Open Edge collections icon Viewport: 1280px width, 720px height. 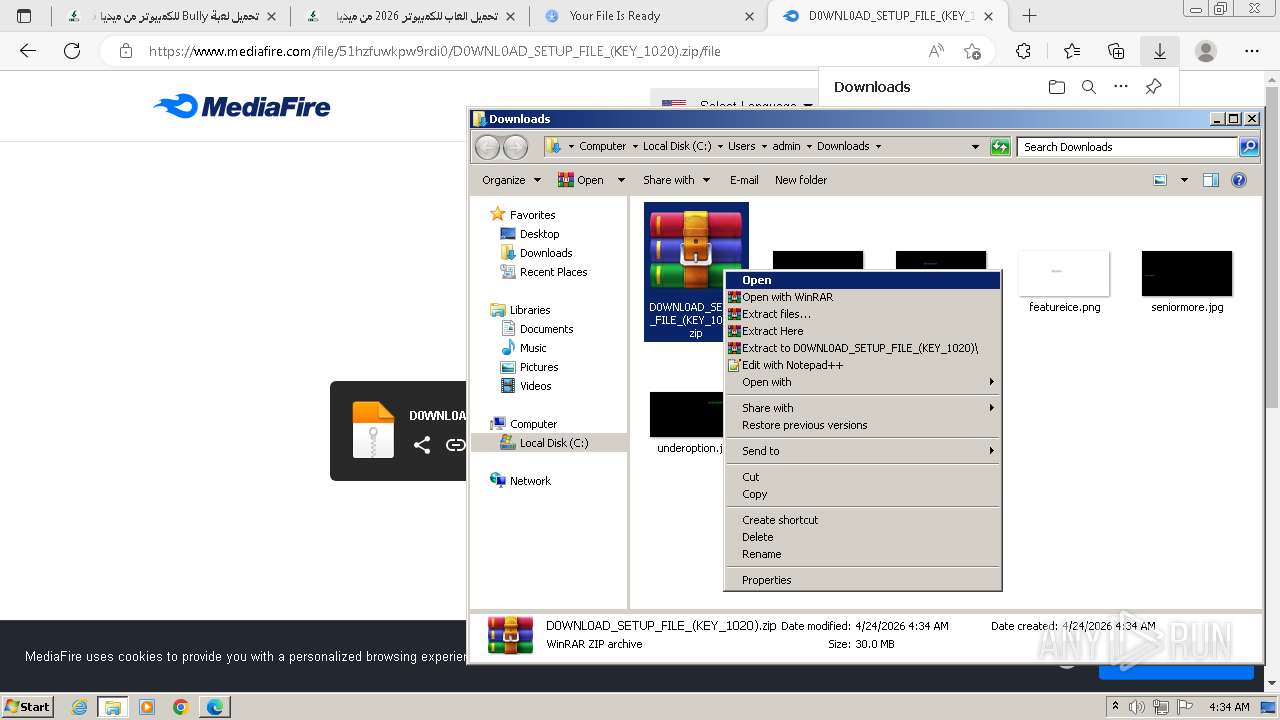point(1116,51)
